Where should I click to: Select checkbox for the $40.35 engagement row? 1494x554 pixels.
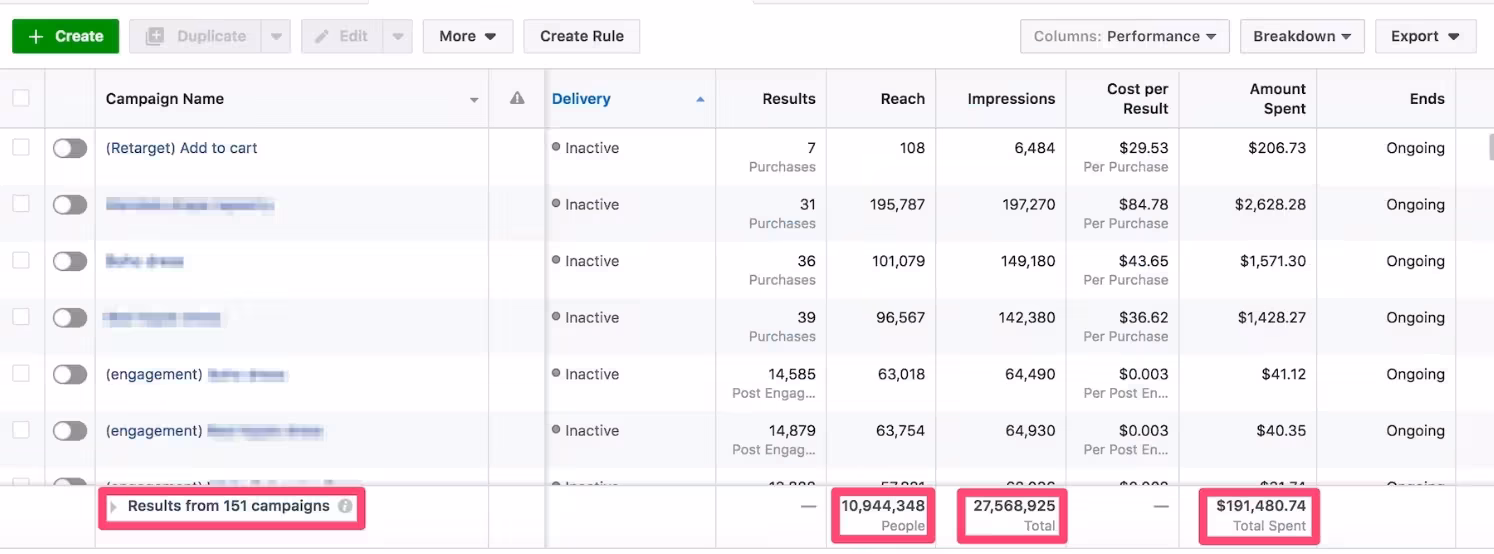[x=21, y=430]
